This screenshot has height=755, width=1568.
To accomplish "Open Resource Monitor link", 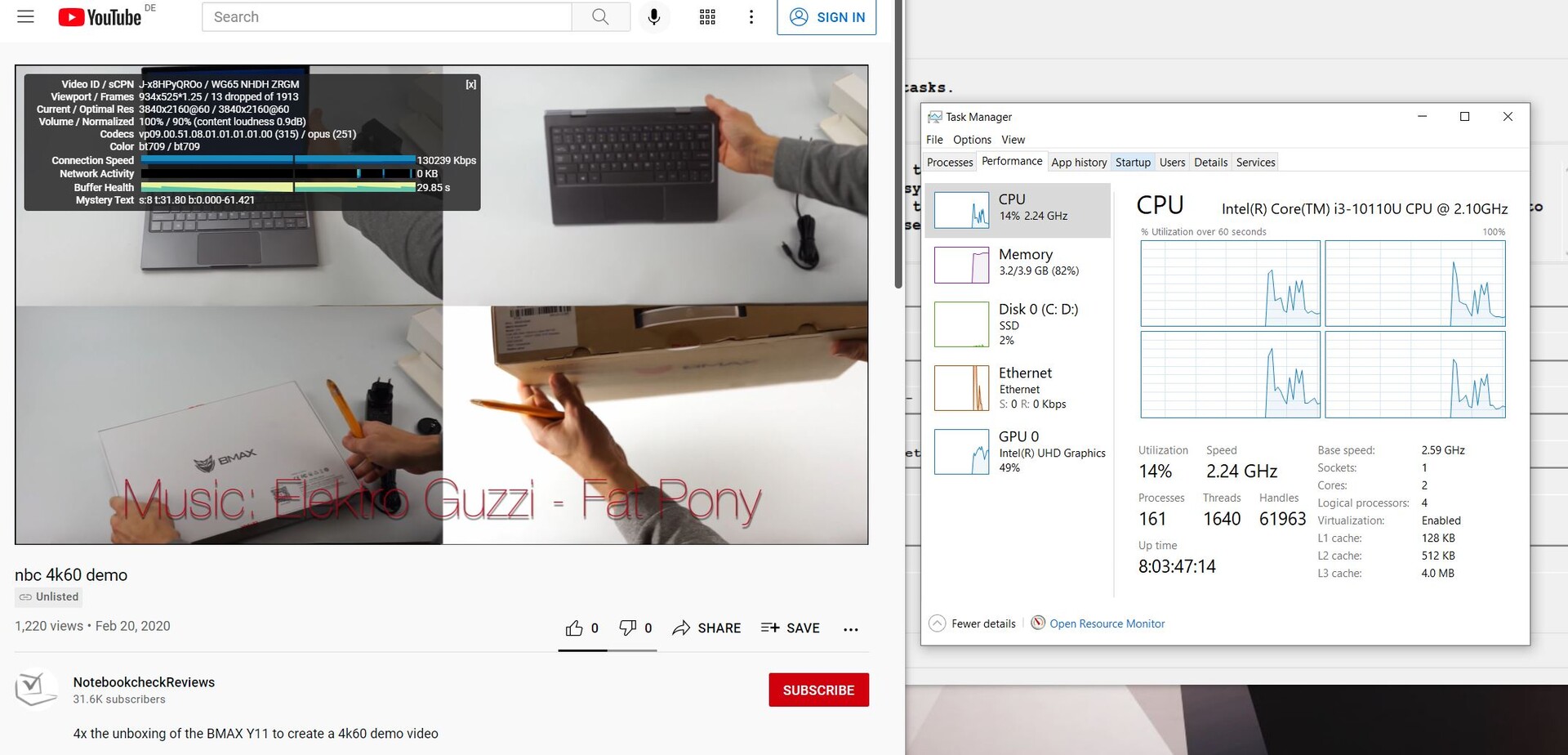I will (1107, 623).
